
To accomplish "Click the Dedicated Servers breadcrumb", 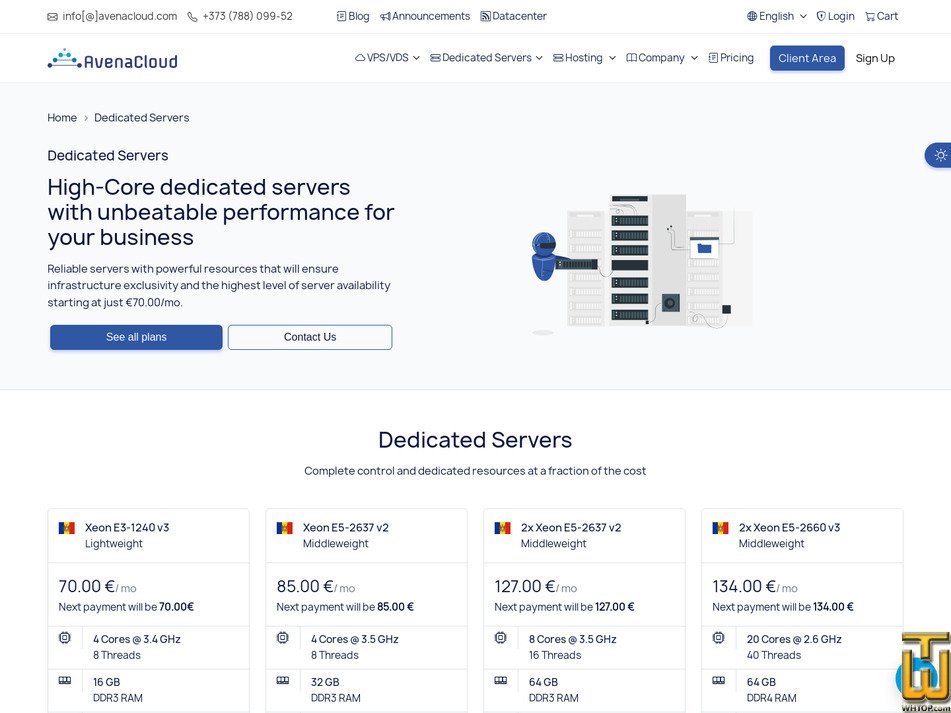I will click(x=141, y=118).
